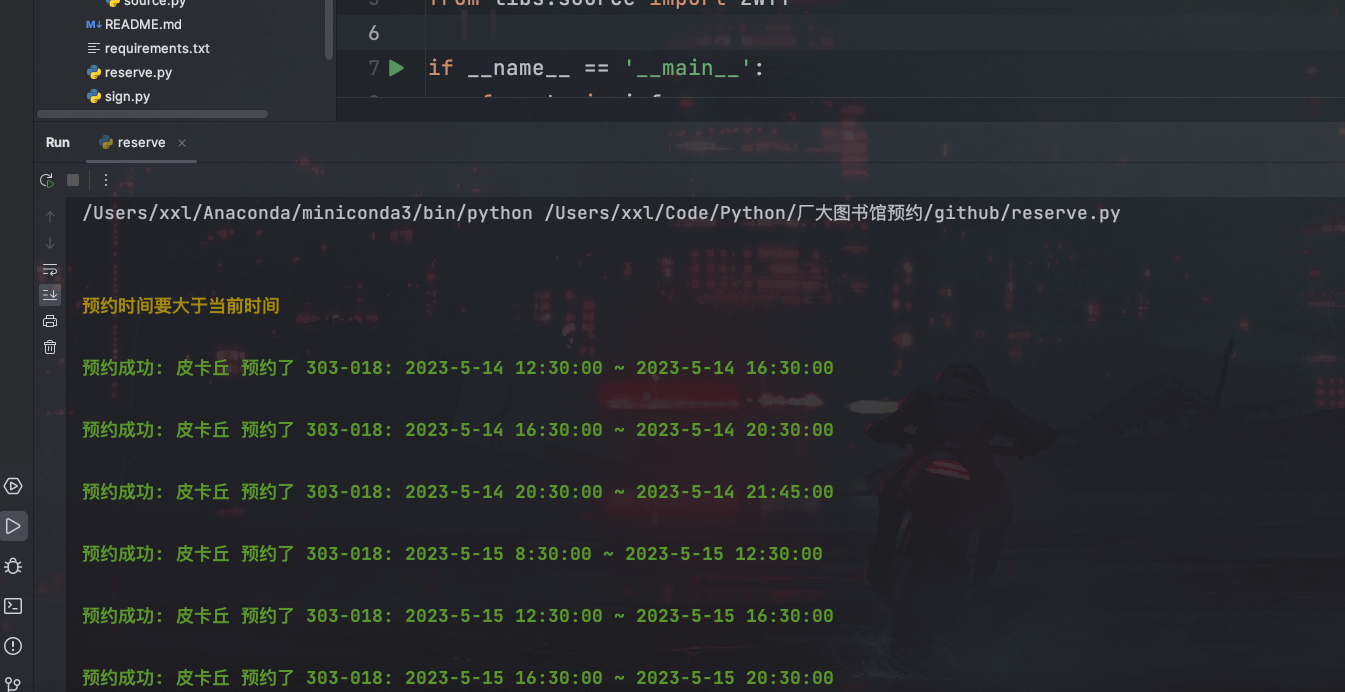This screenshot has height=692, width=1345.
Task: Open the Services tool window
Action: (x=13, y=486)
